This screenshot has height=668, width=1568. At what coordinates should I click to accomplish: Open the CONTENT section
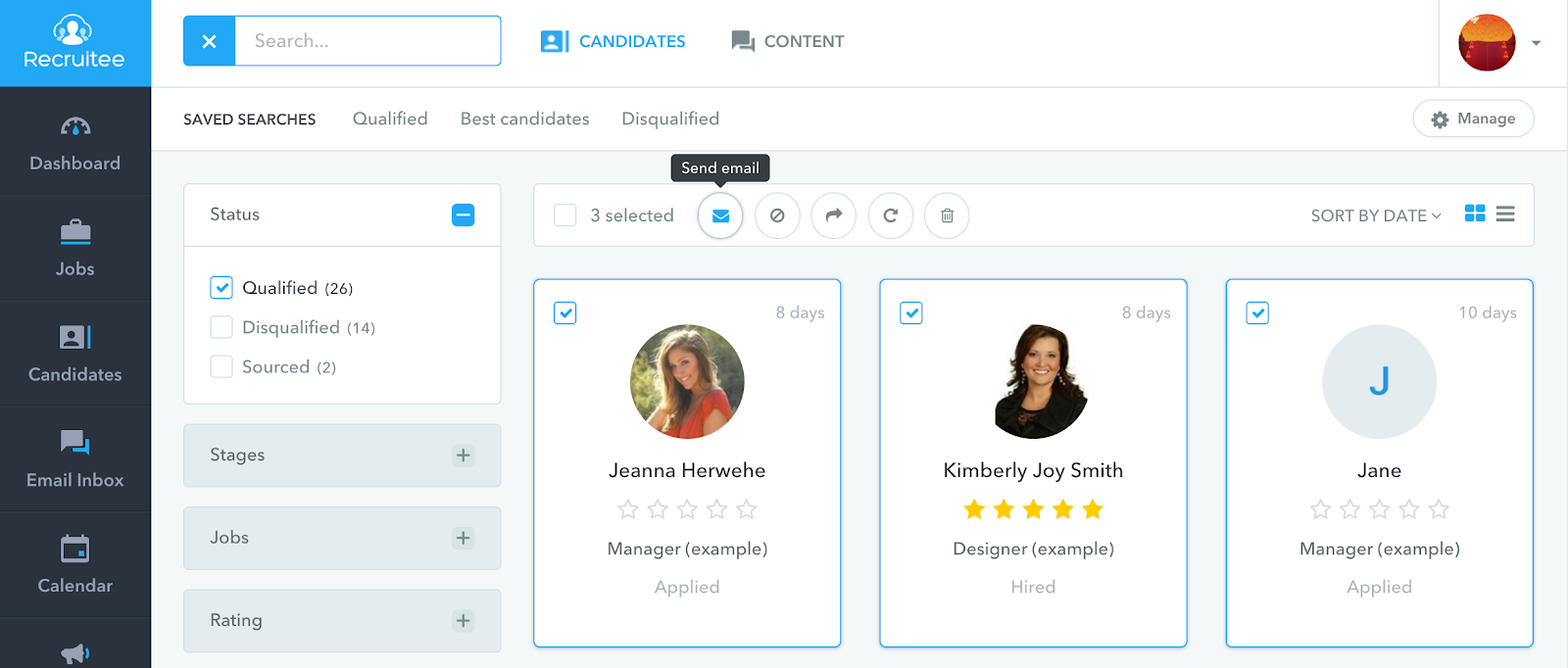[786, 41]
